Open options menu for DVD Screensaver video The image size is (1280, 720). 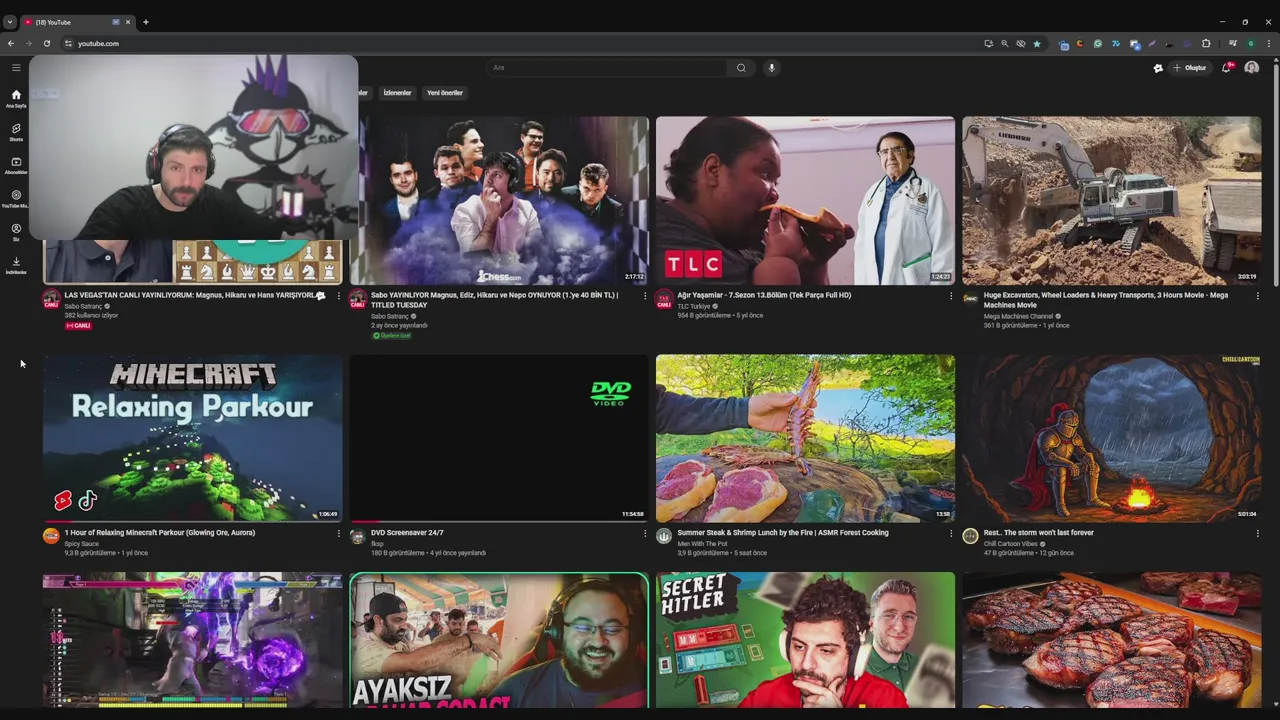645,533
